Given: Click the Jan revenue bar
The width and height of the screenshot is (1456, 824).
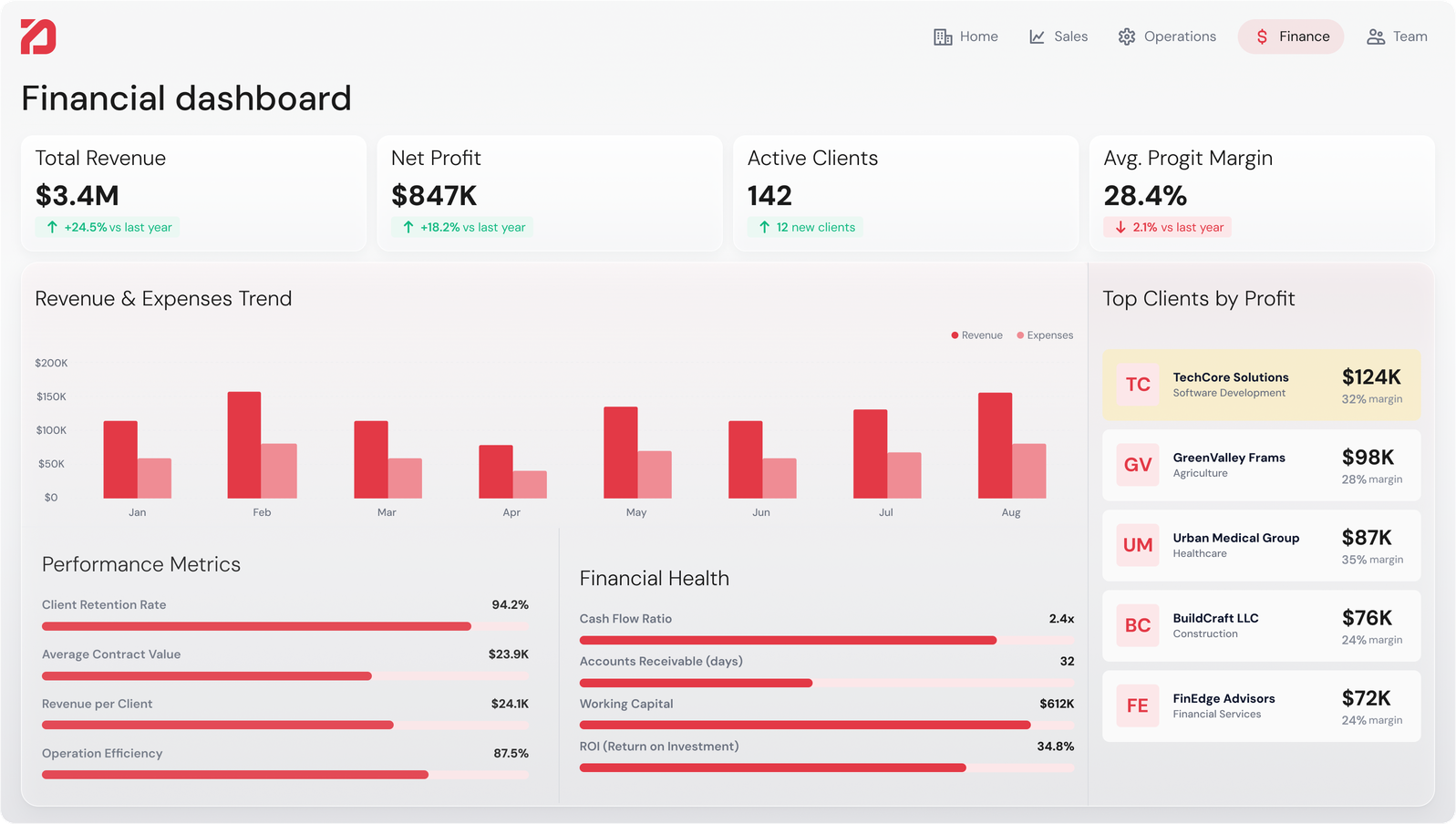Looking at the screenshot, I should [120, 459].
